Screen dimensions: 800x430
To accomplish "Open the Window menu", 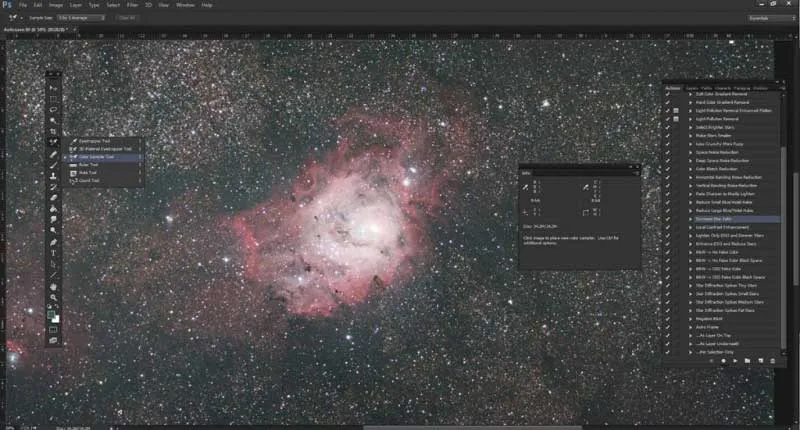I will pos(185,5).
